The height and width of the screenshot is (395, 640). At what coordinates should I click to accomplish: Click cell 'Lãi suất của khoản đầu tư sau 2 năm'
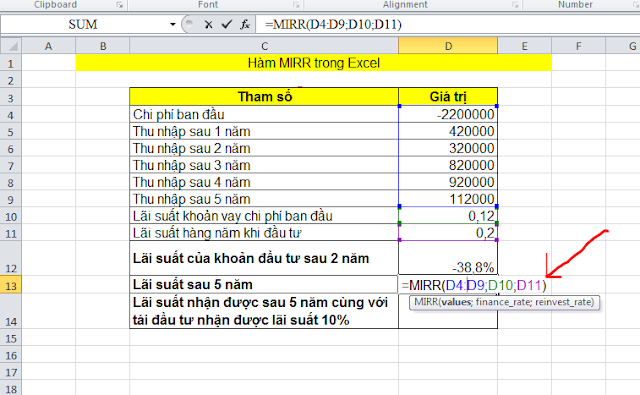click(x=264, y=258)
